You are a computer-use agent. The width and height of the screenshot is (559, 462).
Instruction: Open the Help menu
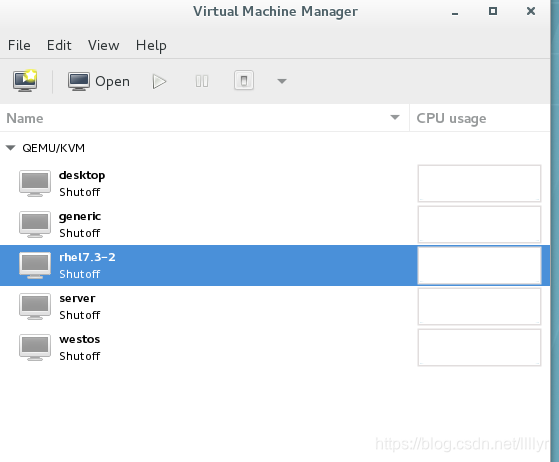151,46
